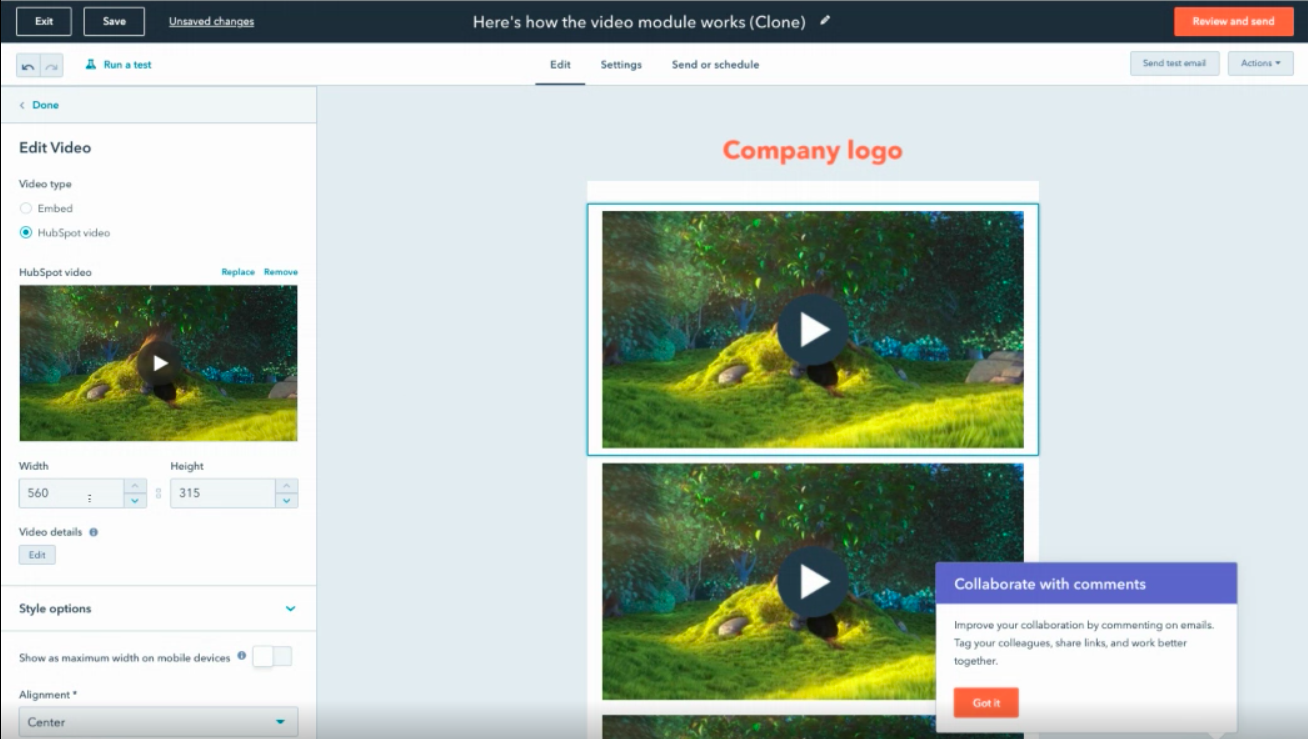Click the redo arrow icon

[x=52, y=65]
